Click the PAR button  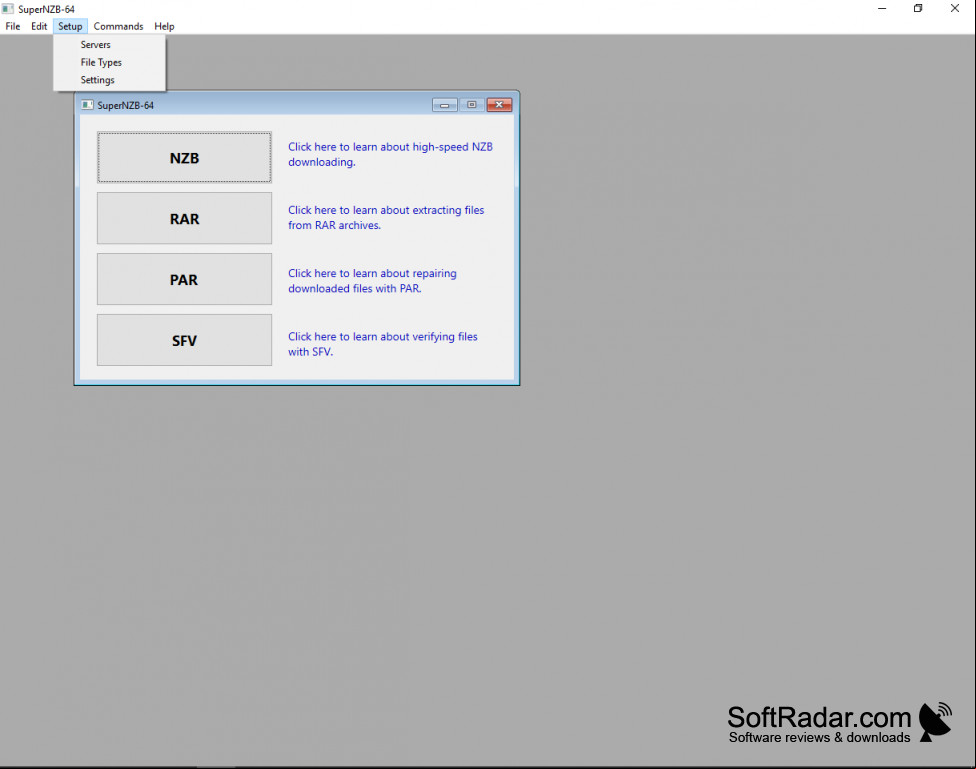tap(184, 279)
